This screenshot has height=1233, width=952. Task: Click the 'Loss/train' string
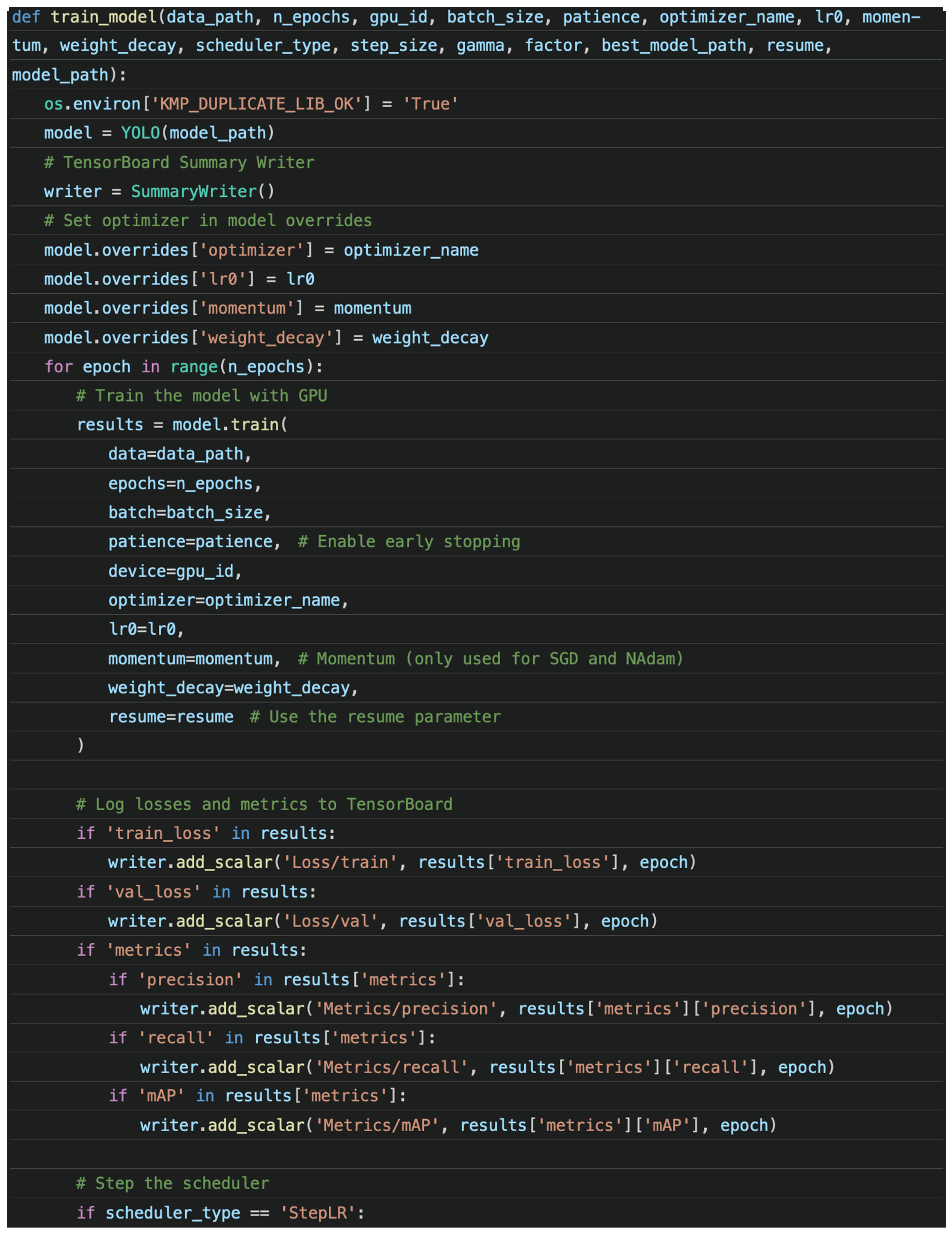pyautogui.click(x=339, y=863)
